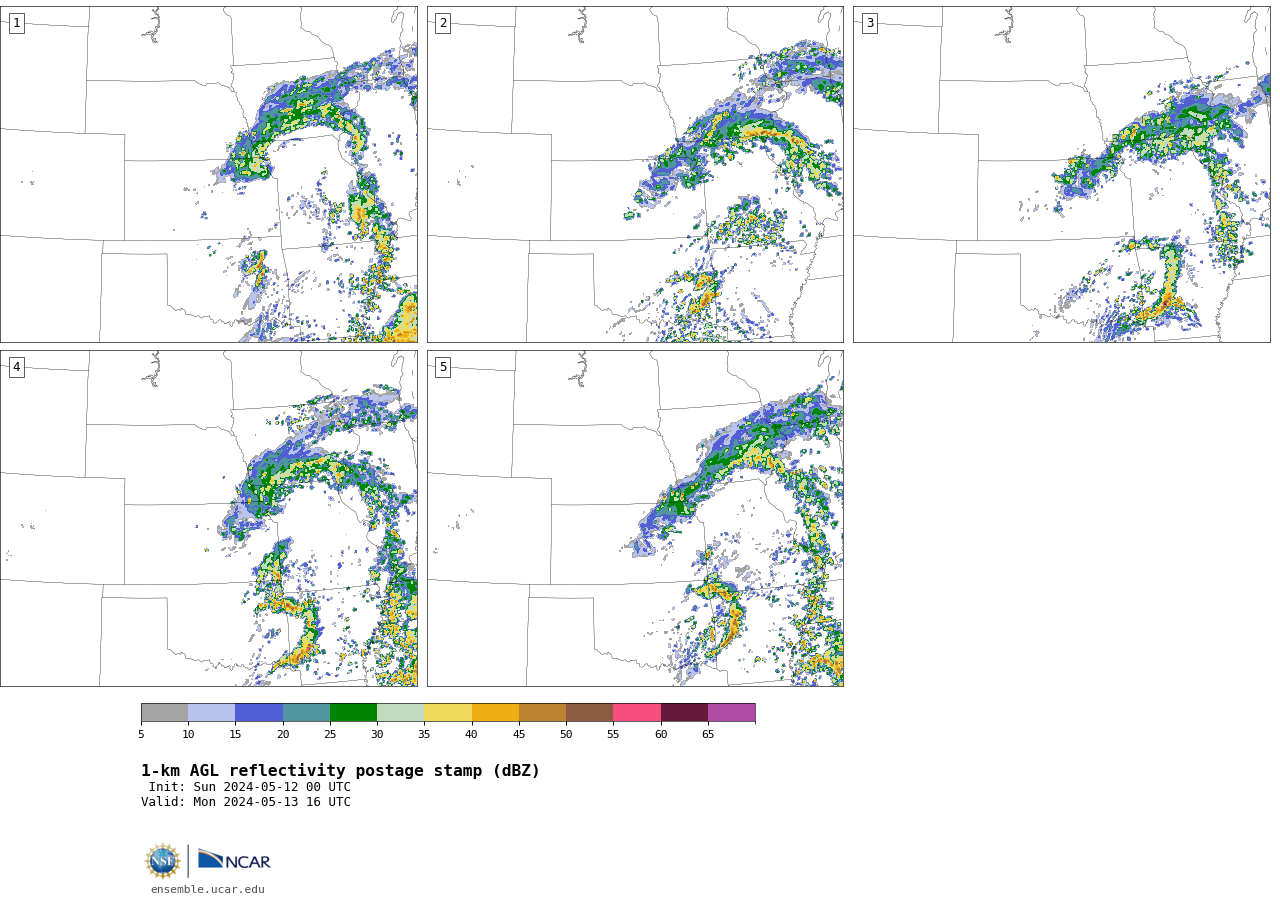The image size is (1280, 901).
Task: Open ensemble member 5 reflectivity map
Action: pos(635,518)
